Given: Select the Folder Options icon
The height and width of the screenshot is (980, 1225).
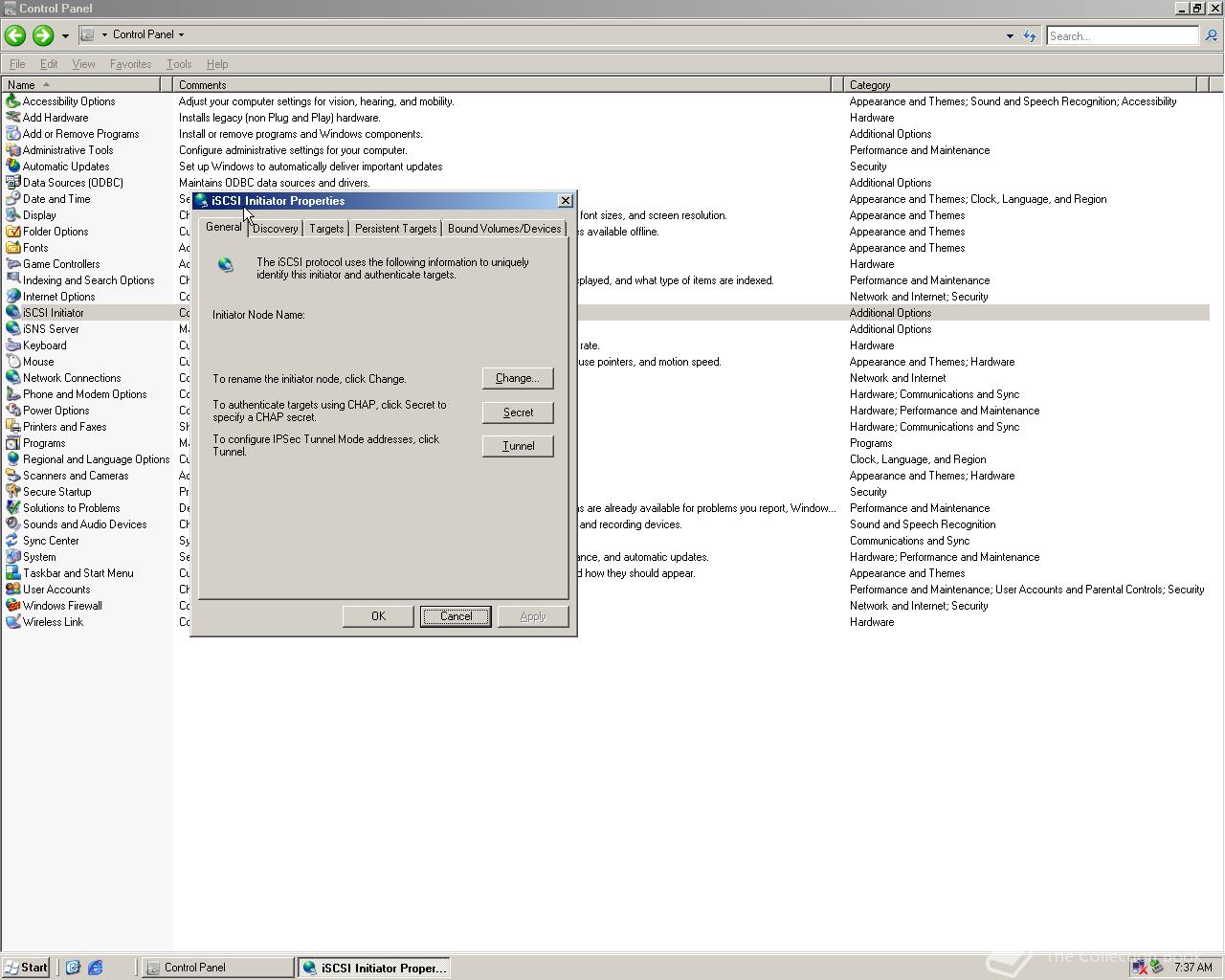Looking at the screenshot, I should coord(12,232).
